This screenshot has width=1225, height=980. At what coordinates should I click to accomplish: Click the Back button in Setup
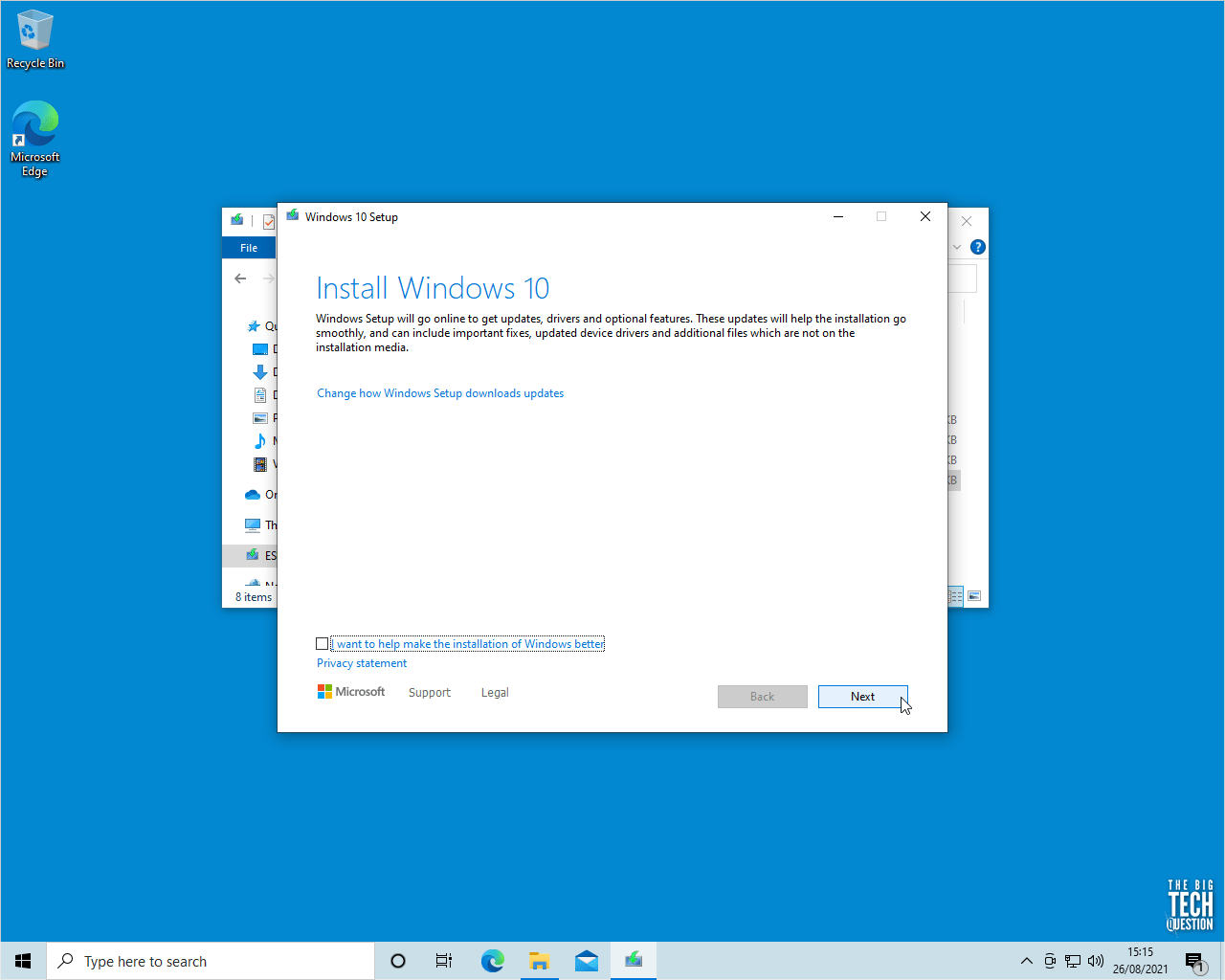coord(762,697)
